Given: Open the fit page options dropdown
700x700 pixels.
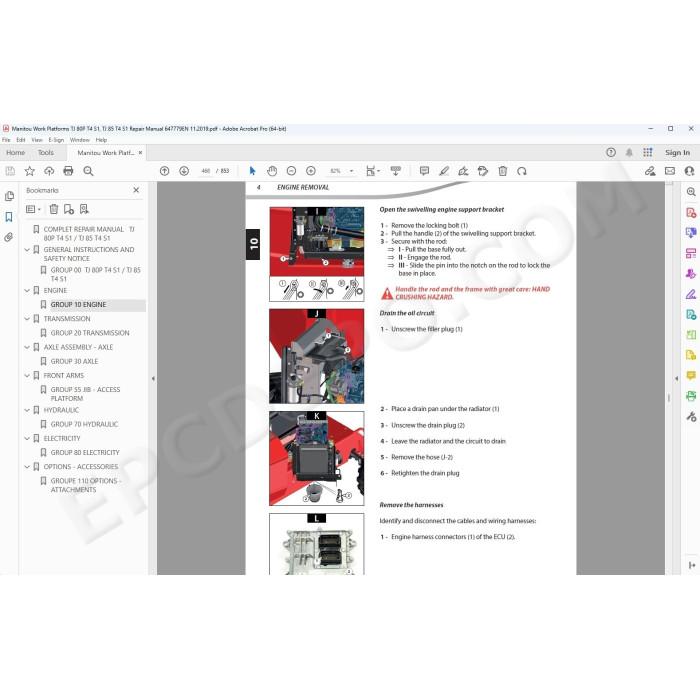Looking at the screenshot, I should point(373,171).
